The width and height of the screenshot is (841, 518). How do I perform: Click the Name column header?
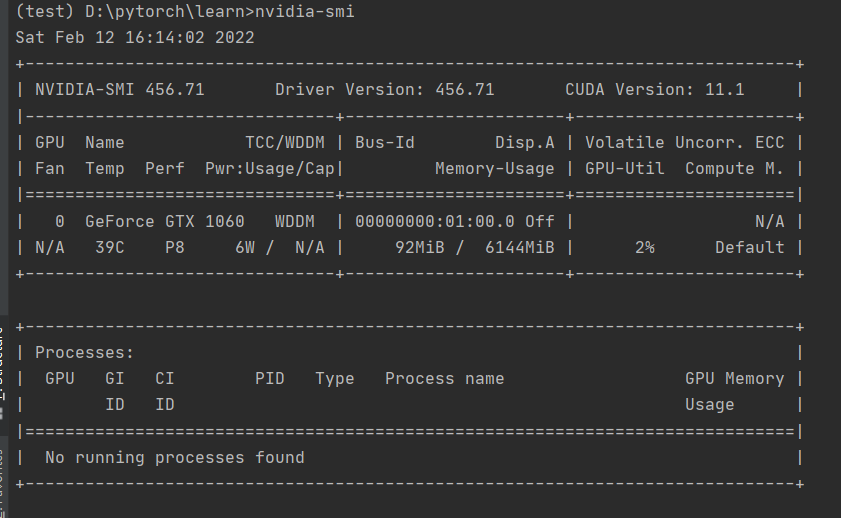pos(105,143)
